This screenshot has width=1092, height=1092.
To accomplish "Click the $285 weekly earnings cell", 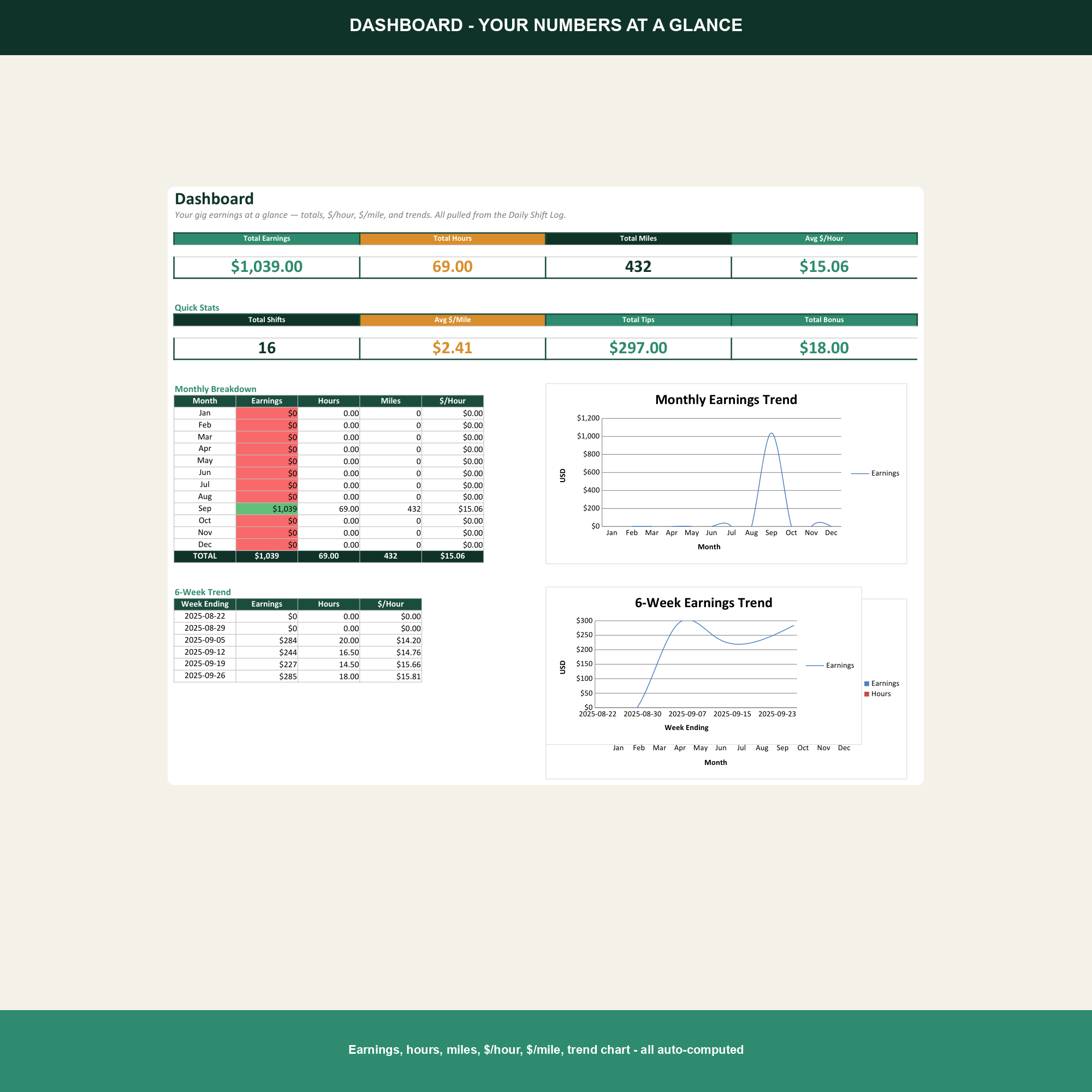I will click(266, 676).
